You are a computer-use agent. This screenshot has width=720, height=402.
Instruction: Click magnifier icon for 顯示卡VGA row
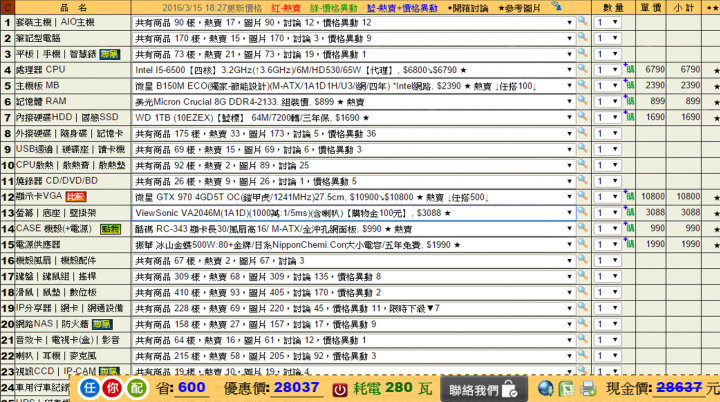[x=582, y=196]
